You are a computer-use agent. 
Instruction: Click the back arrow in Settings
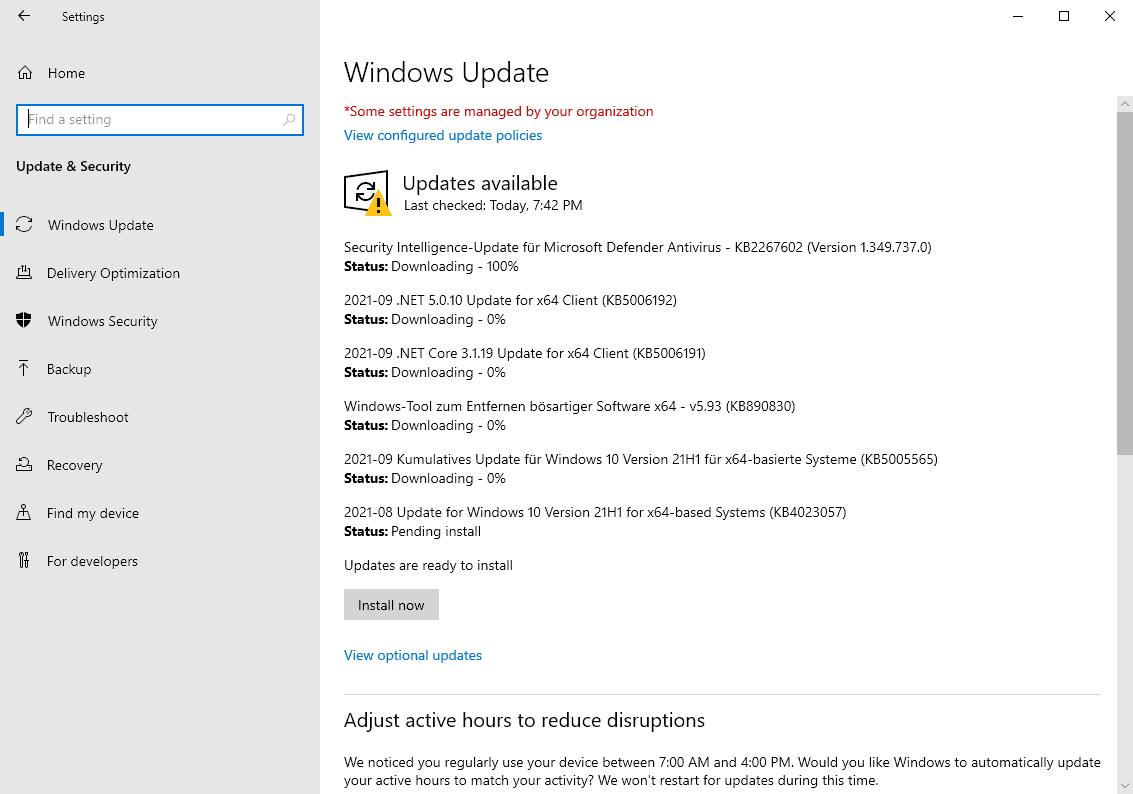click(x=24, y=16)
